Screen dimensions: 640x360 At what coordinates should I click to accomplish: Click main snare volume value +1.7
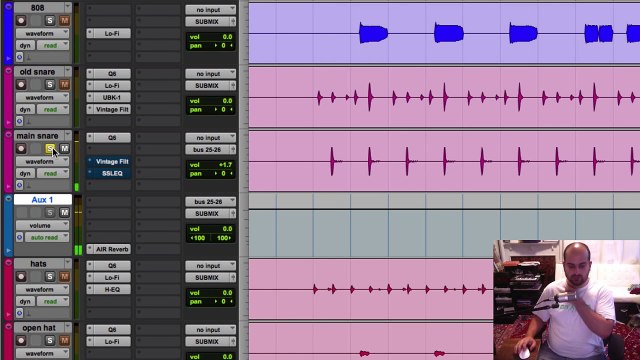click(225, 165)
